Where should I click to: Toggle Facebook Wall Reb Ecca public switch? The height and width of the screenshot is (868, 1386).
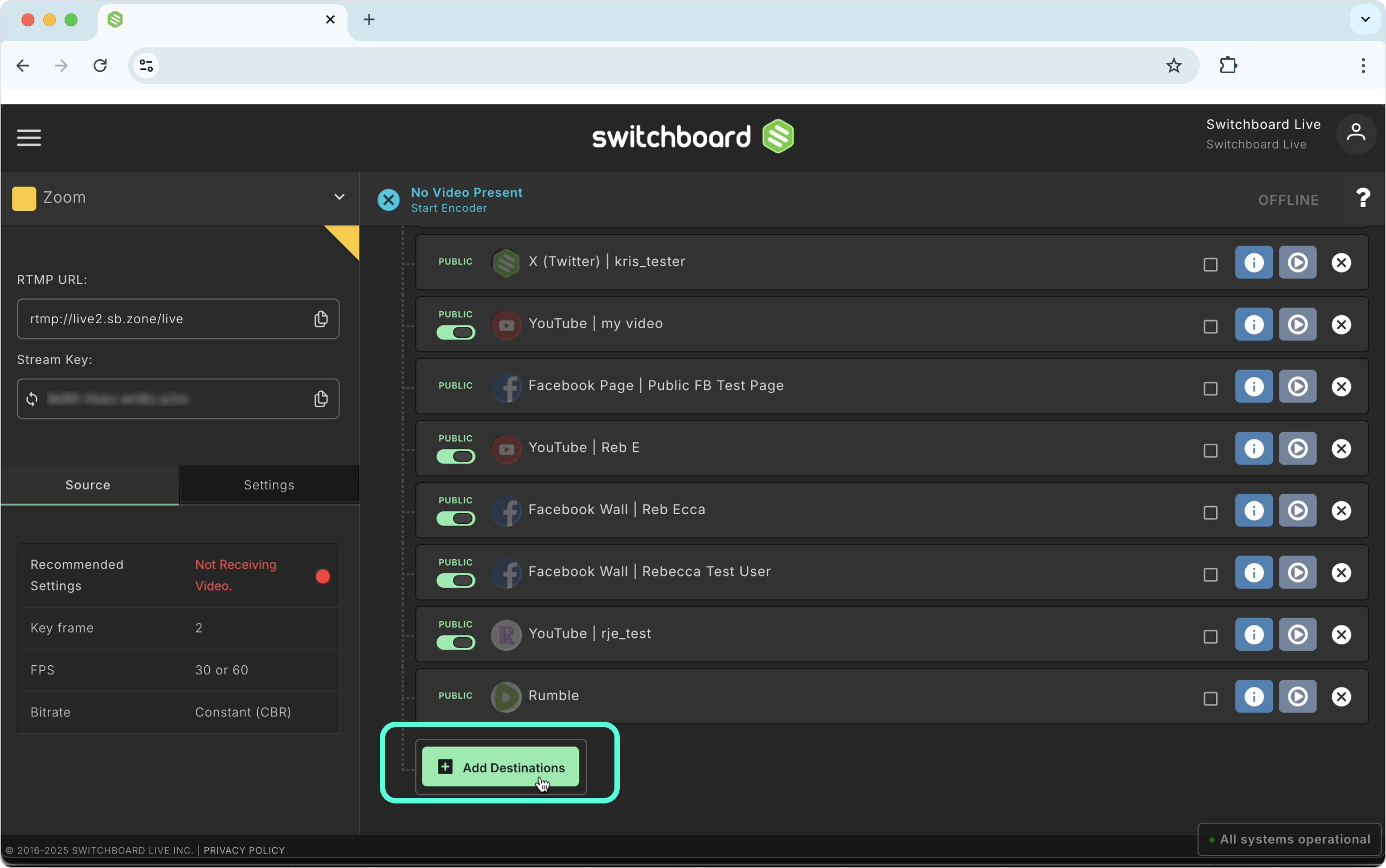pyautogui.click(x=455, y=519)
